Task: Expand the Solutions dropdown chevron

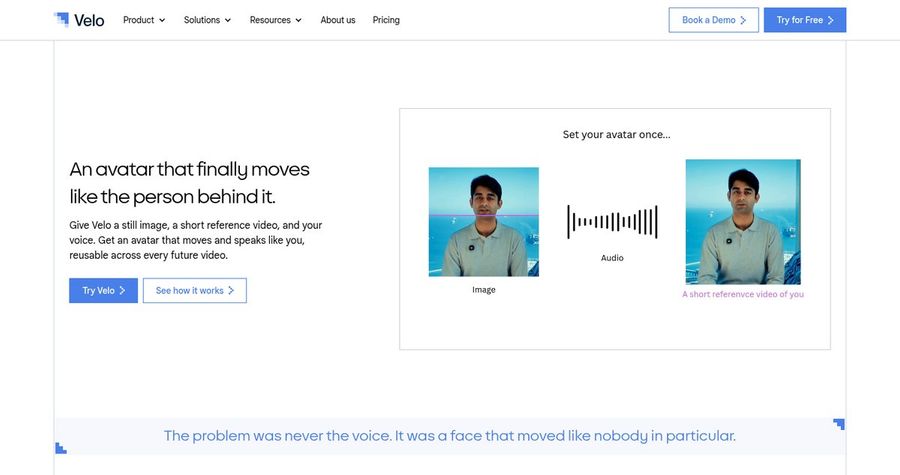Action: click(x=228, y=20)
